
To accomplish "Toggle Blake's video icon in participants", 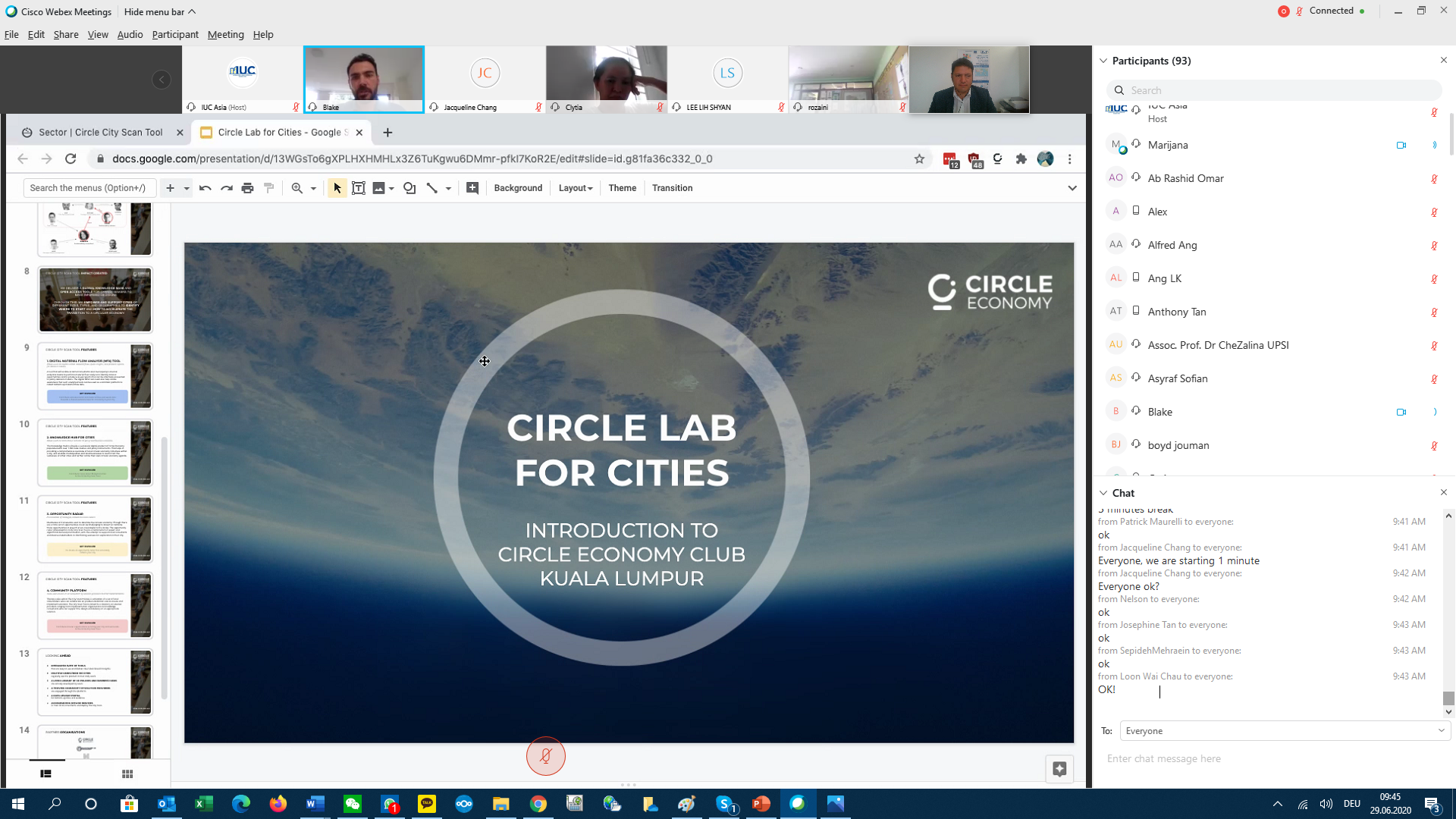I will click(1401, 412).
